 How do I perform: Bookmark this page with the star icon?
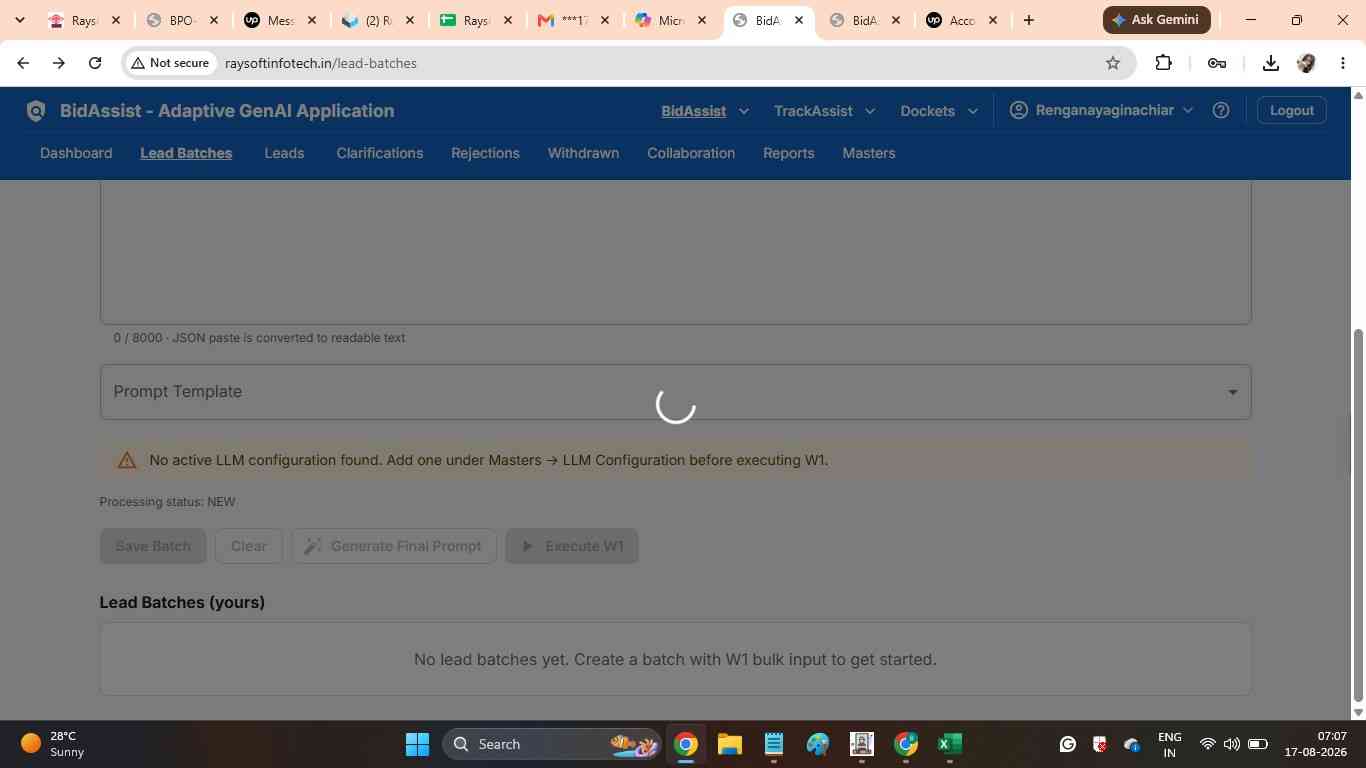pyautogui.click(x=1113, y=63)
